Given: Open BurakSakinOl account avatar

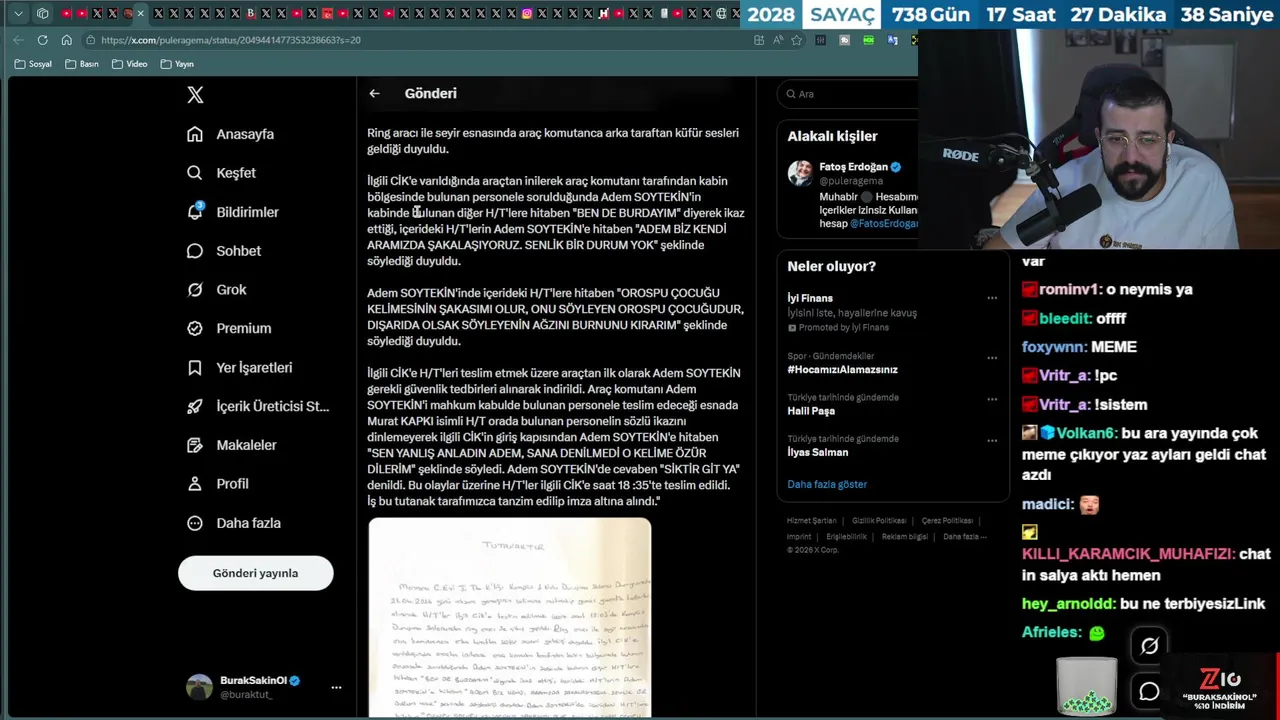Looking at the screenshot, I should (200, 687).
